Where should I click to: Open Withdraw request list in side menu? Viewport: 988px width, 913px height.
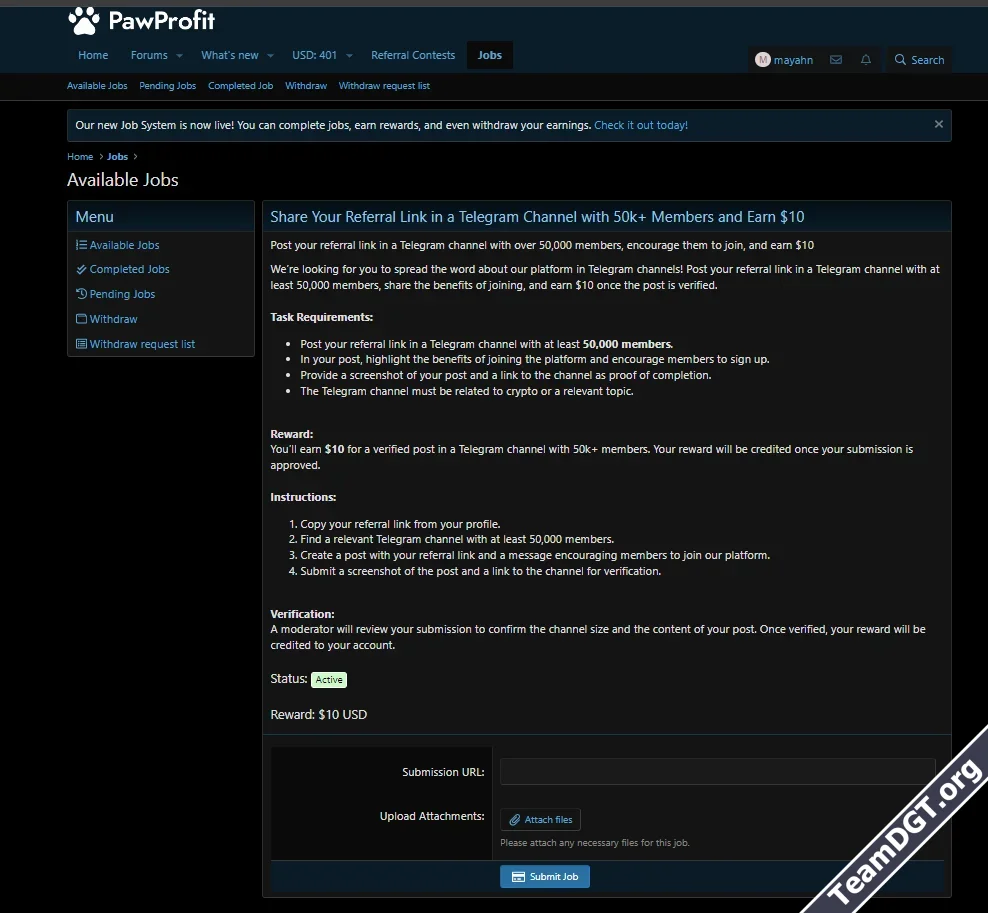pos(142,344)
